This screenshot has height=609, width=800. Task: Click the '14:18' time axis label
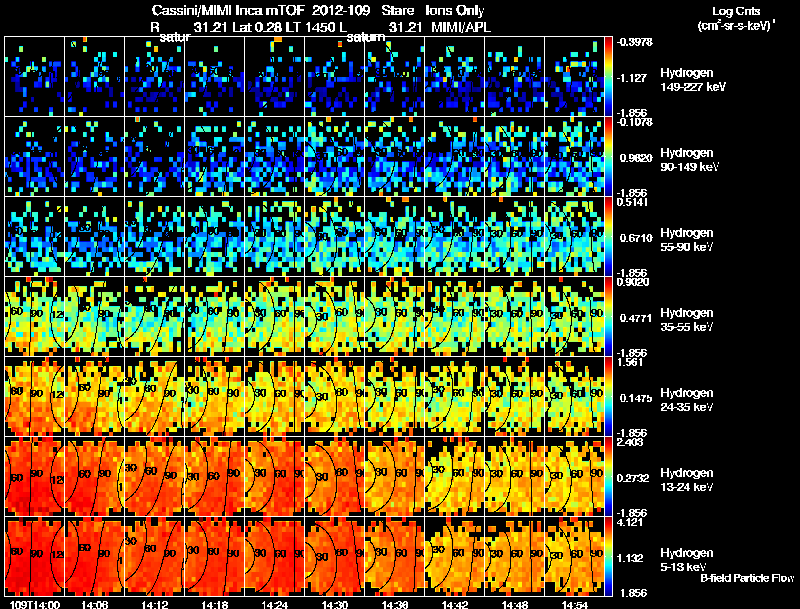tap(214, 604)
